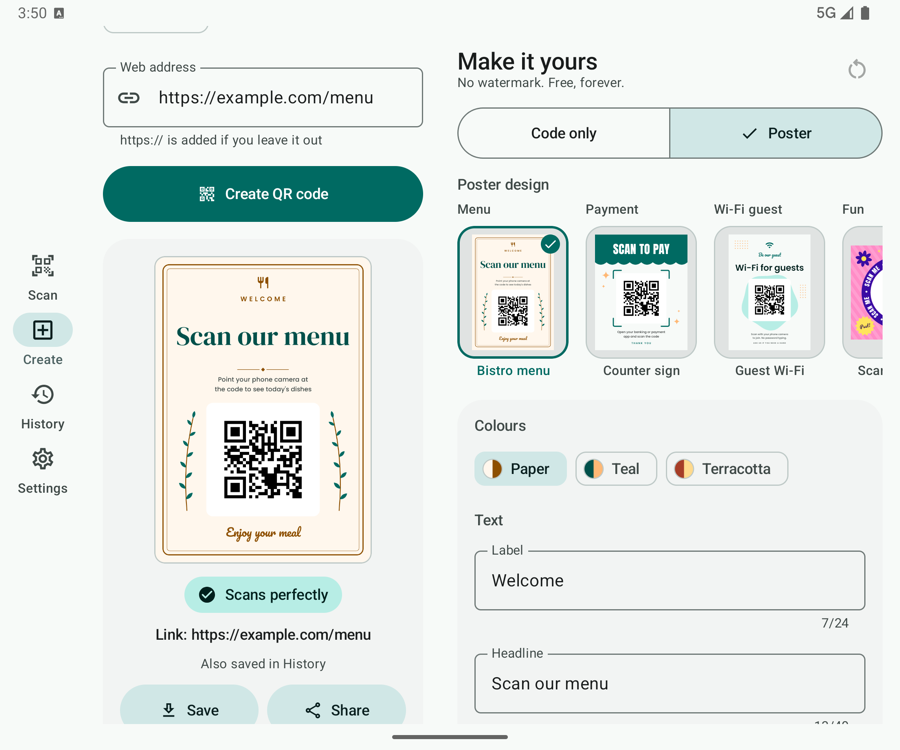
Task: Go to the Settings tab label
Action: pyautogui.click(x=42, y=488)
